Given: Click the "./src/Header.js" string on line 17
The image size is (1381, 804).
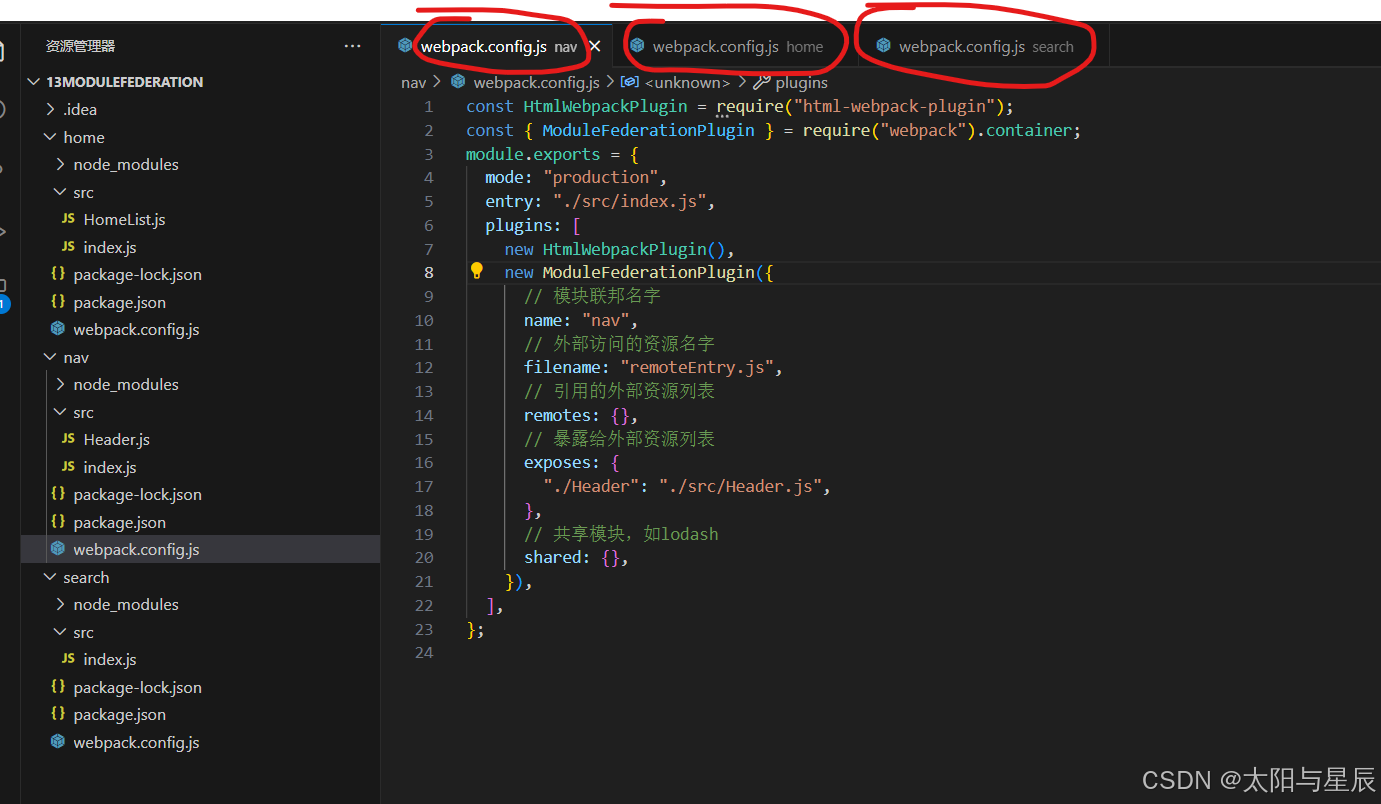Looking at the screenshot, I should point(740,486).
